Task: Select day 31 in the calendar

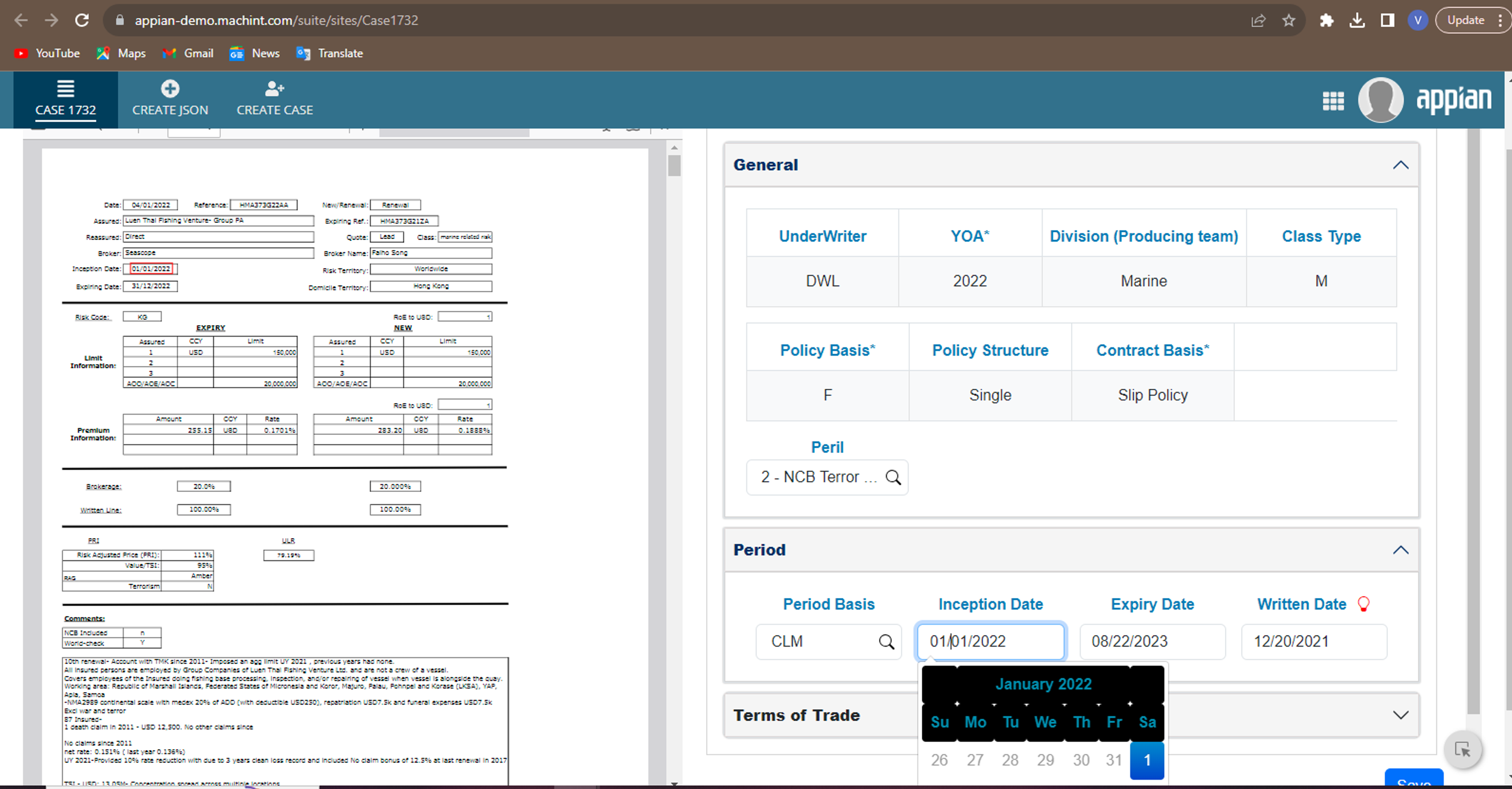Action: (1114, 760)
